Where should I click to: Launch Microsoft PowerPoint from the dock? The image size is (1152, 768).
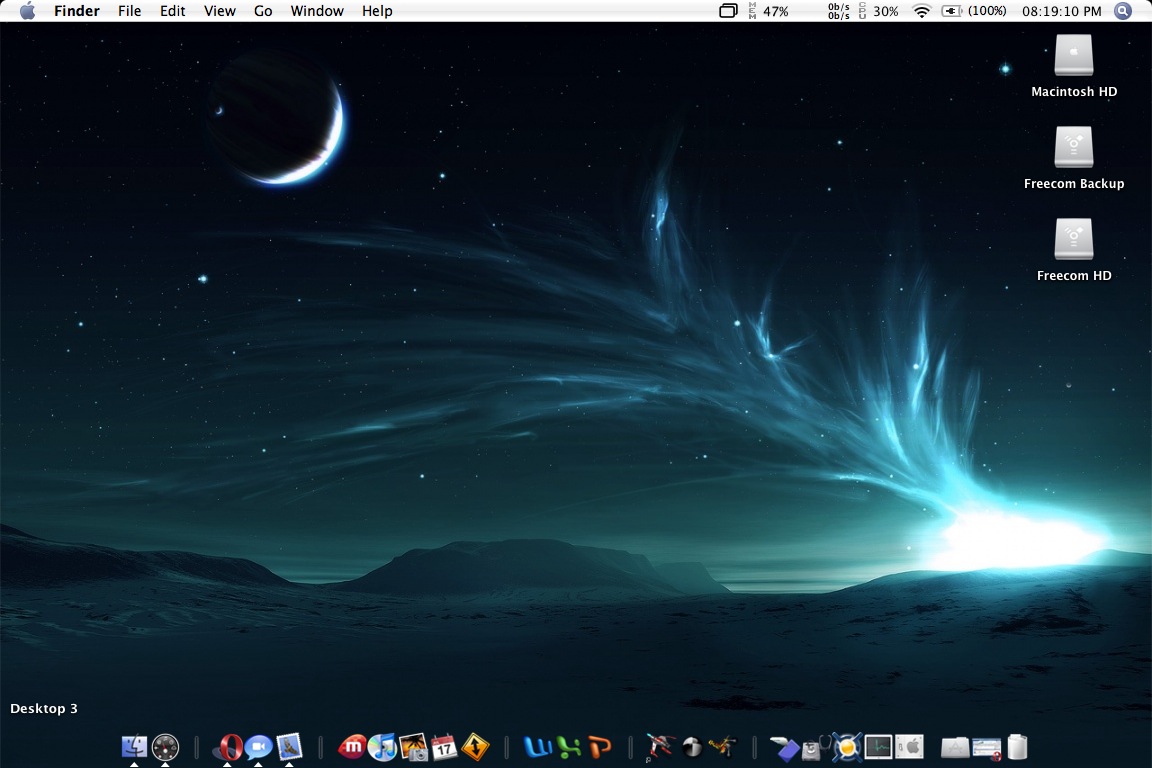point(600,747)
